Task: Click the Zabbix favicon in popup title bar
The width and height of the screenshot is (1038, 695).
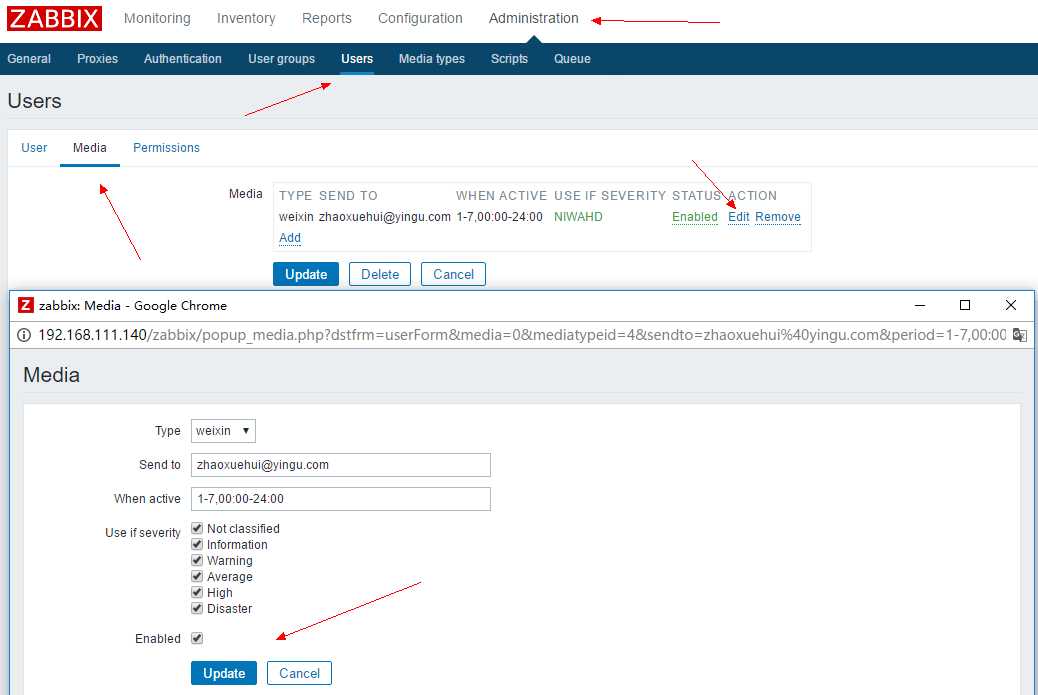Action: click(25, 305)
